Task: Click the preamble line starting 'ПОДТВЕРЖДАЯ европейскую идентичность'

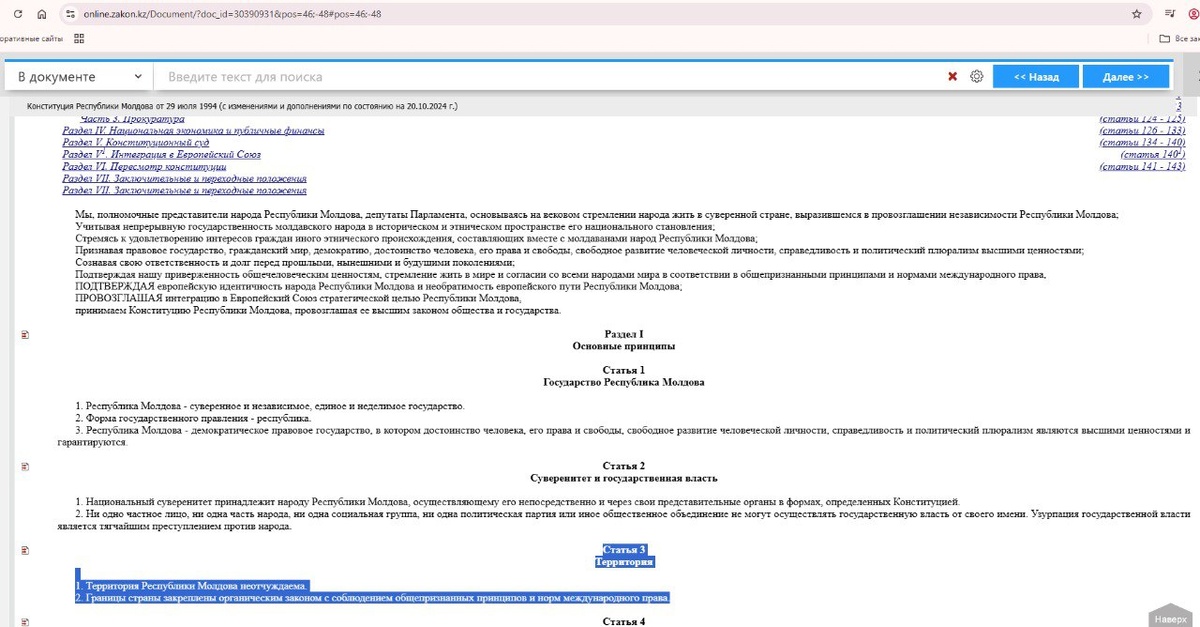Action: 379,287
